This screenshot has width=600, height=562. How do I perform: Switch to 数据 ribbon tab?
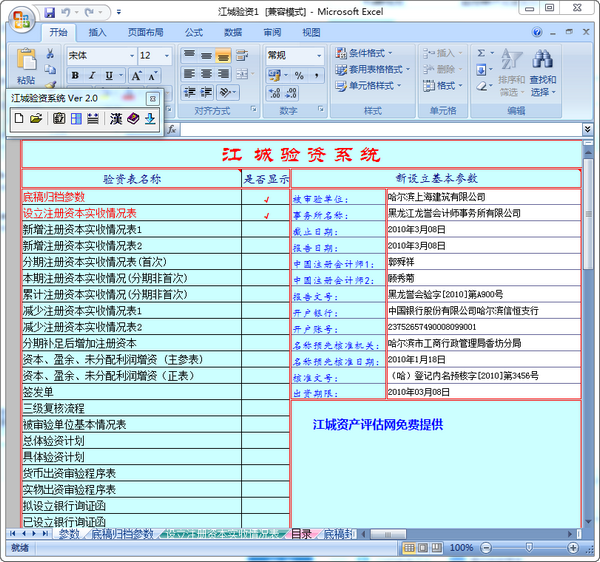(x=233, y=33)
